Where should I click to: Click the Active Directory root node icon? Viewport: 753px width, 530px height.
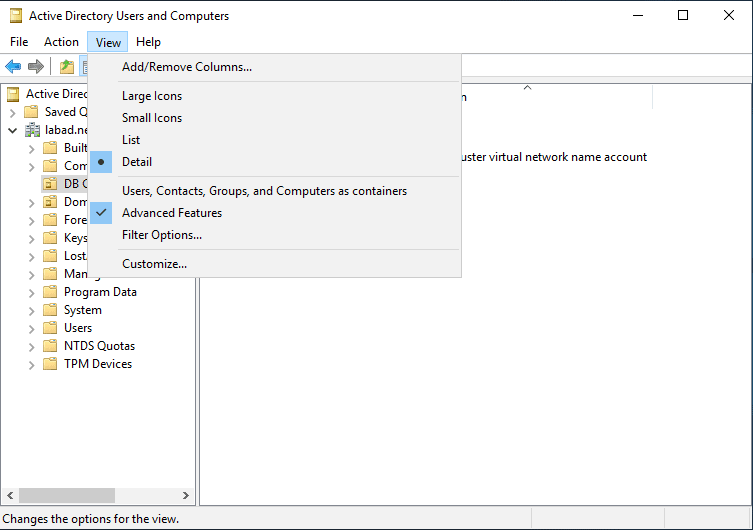pyautogui.click(x=13, y=94)
